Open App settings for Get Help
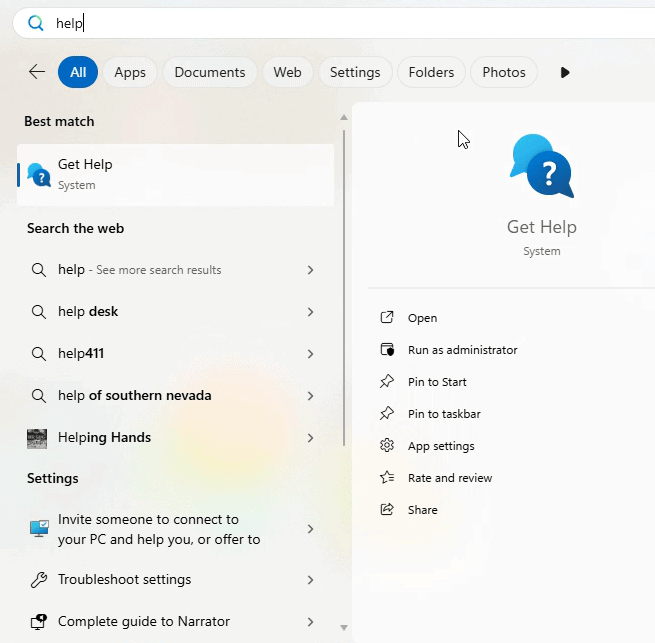This screenshot has width=655, height=643. [441, 446]
